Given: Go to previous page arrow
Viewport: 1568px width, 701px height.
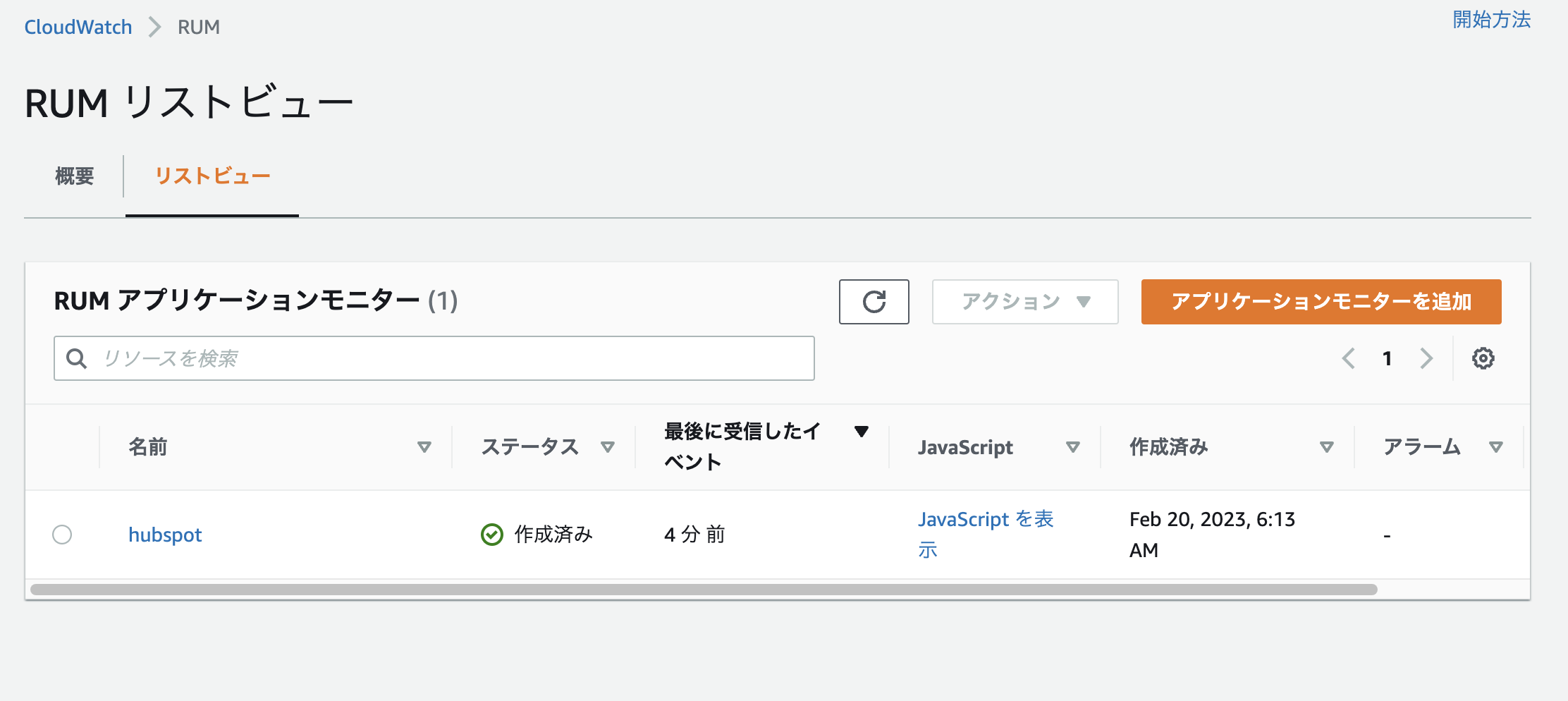Looking at the screenshot, I should point(1348,358).
